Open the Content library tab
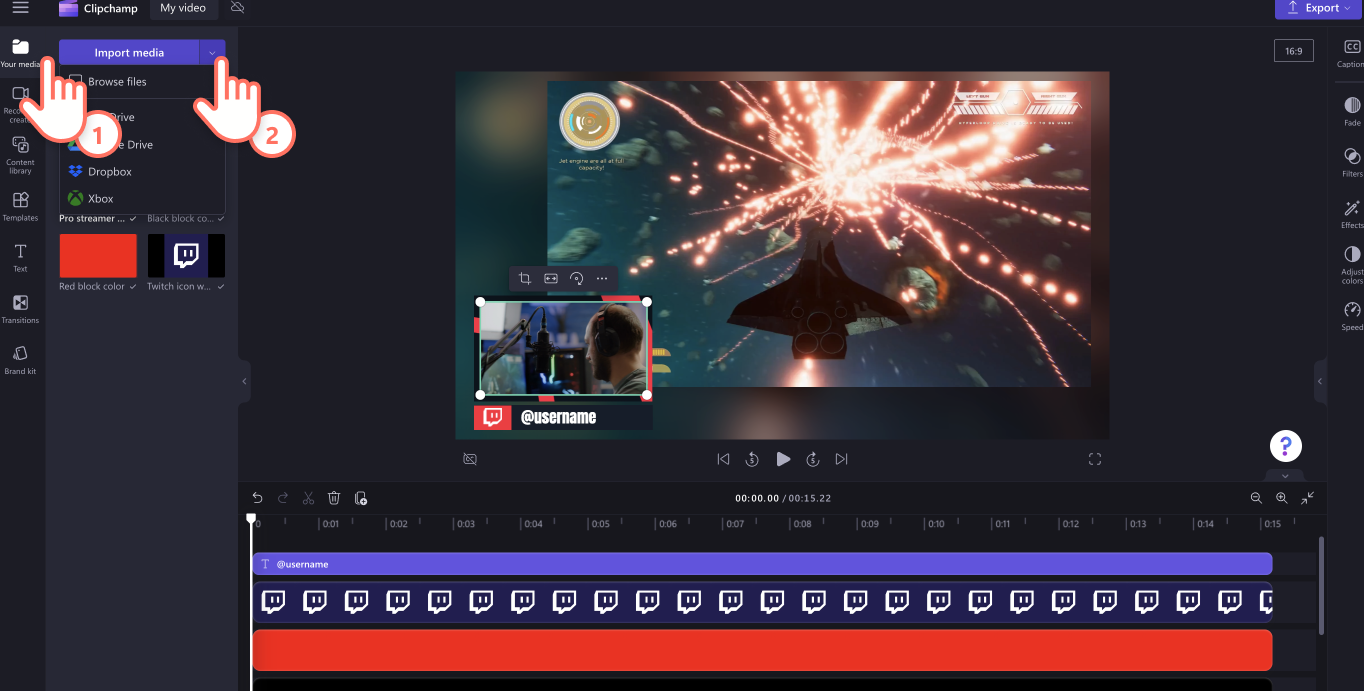Image resolution: width=1364 pixels, height=691 pixels. click(20, 154)
